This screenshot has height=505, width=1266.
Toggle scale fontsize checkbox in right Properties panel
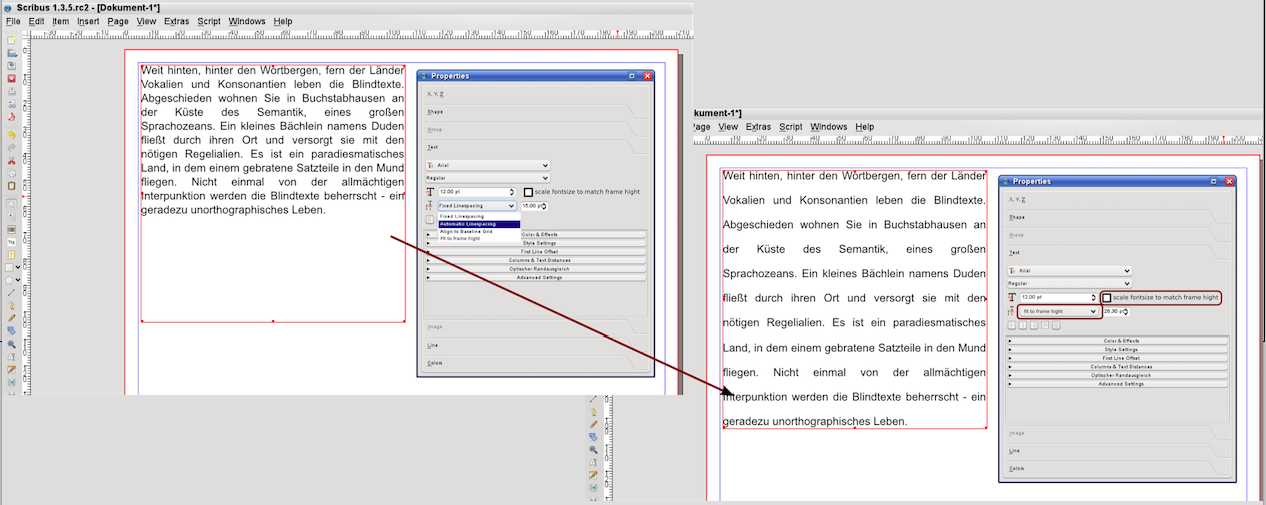pyautogui.click(x=1107, y=298)
